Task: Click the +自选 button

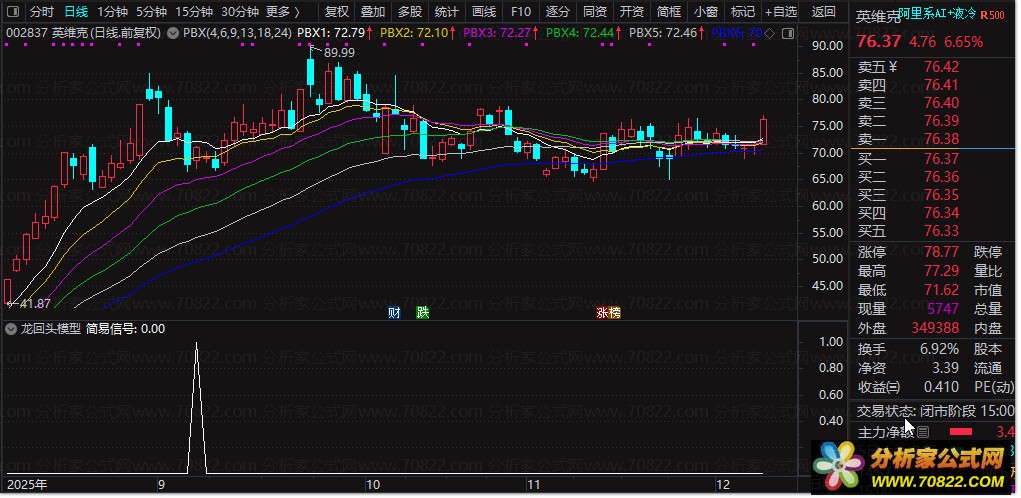Action: pos(779,12)
